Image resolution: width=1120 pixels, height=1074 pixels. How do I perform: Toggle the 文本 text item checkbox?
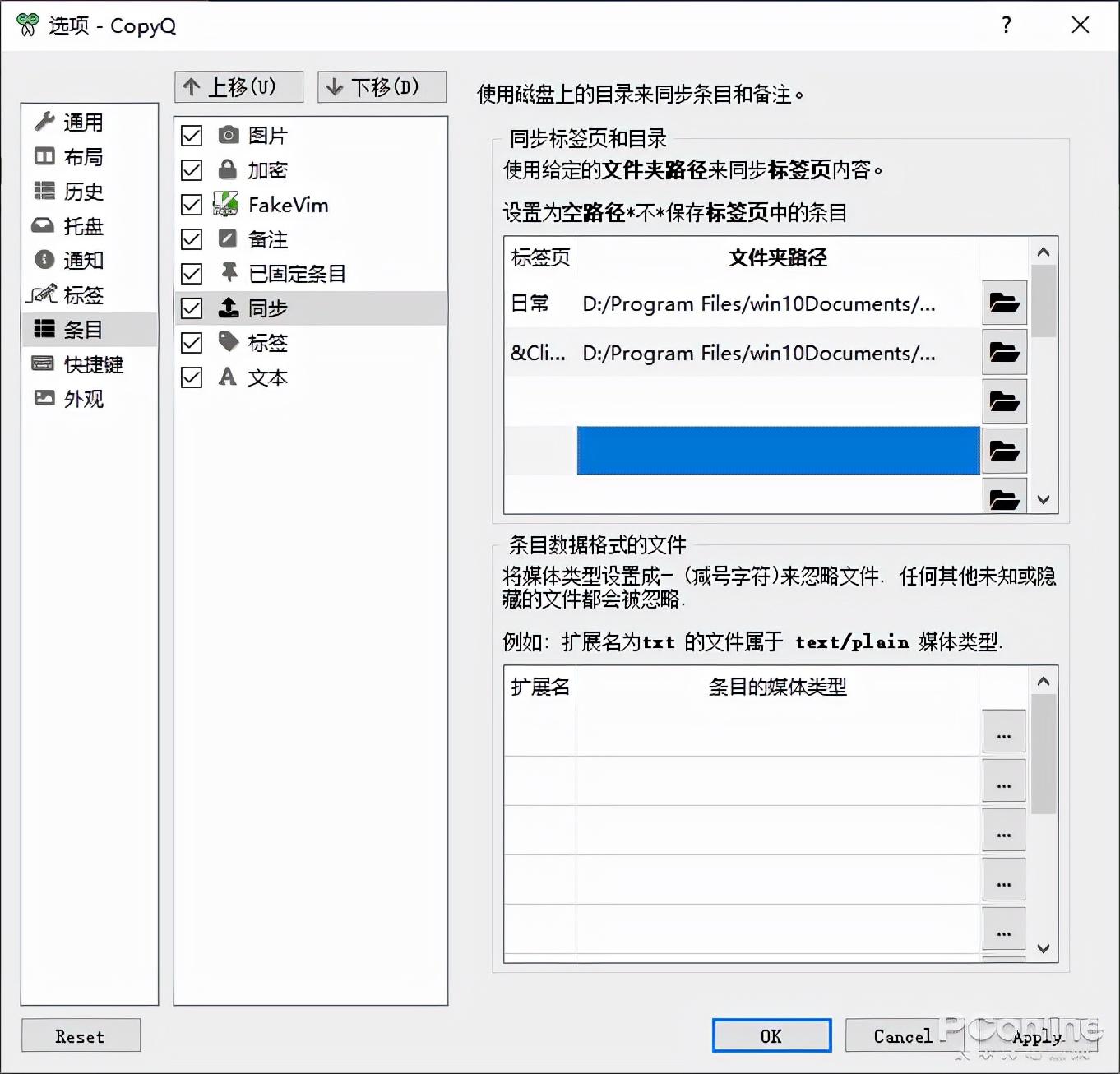pyautogui.click(x=191, y=377)
